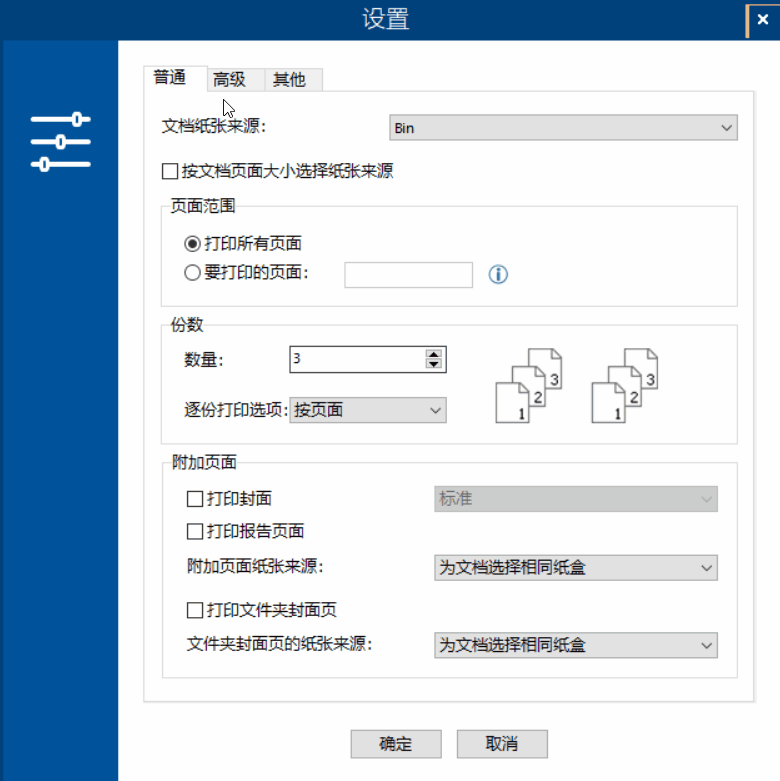
Task: Click the 页面范围 group label
Action: [203, 206]
